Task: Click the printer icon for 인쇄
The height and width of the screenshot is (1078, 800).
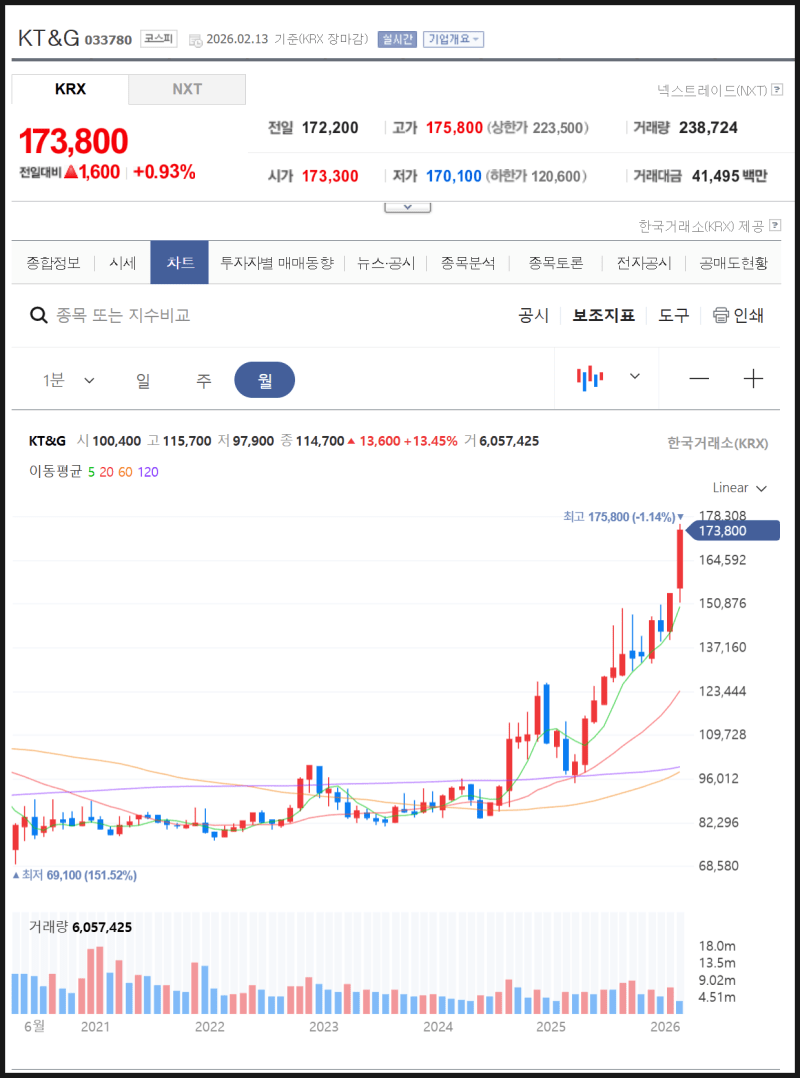Action: (720, 316)
